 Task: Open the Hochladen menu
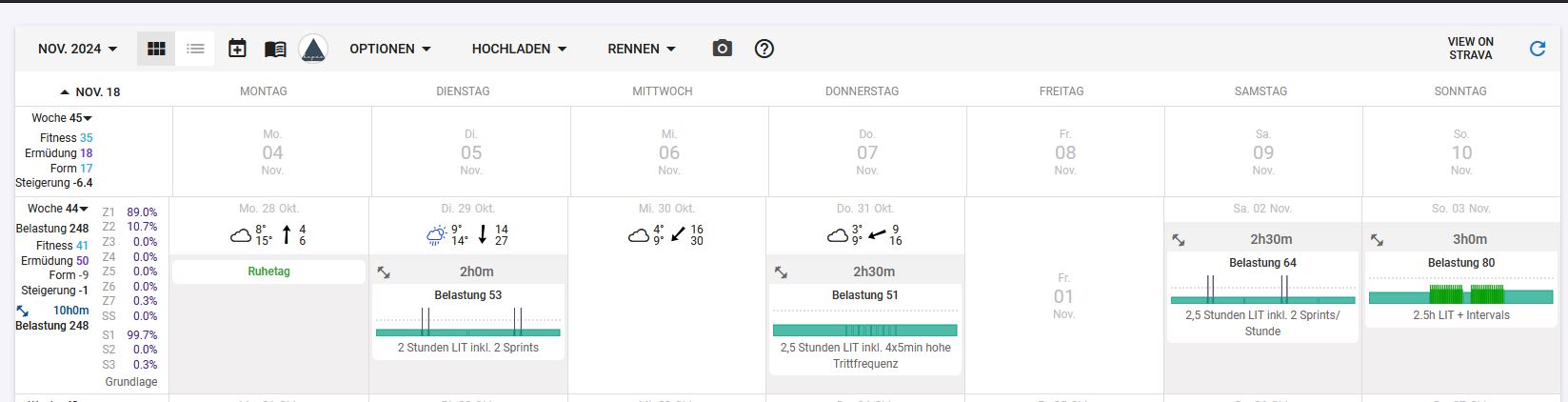[x=519, y=49]
